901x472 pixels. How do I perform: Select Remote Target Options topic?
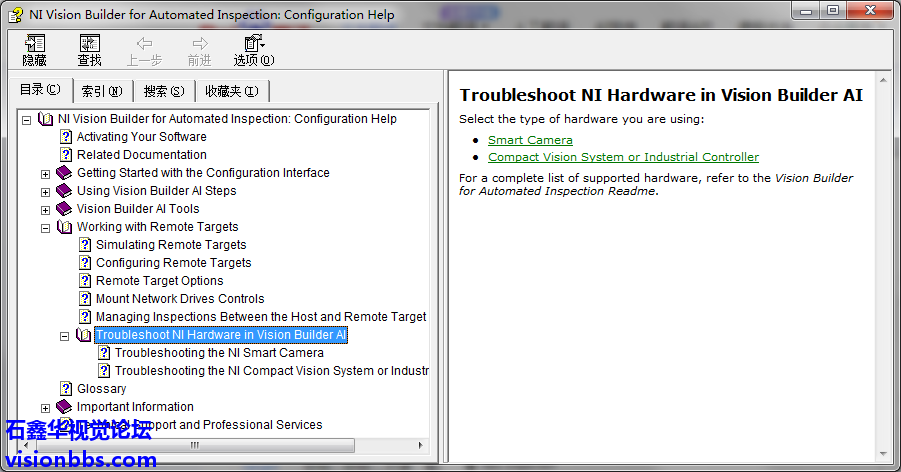click(159, 281)
